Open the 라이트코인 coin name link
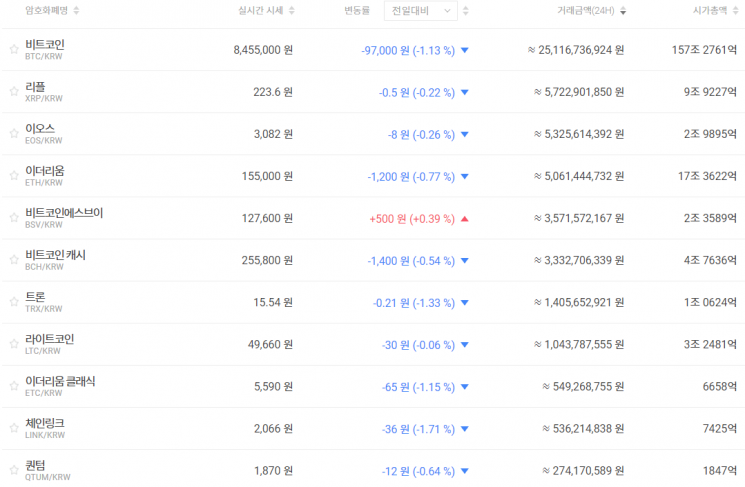745x487 pixels. click(x=49, y=339)
